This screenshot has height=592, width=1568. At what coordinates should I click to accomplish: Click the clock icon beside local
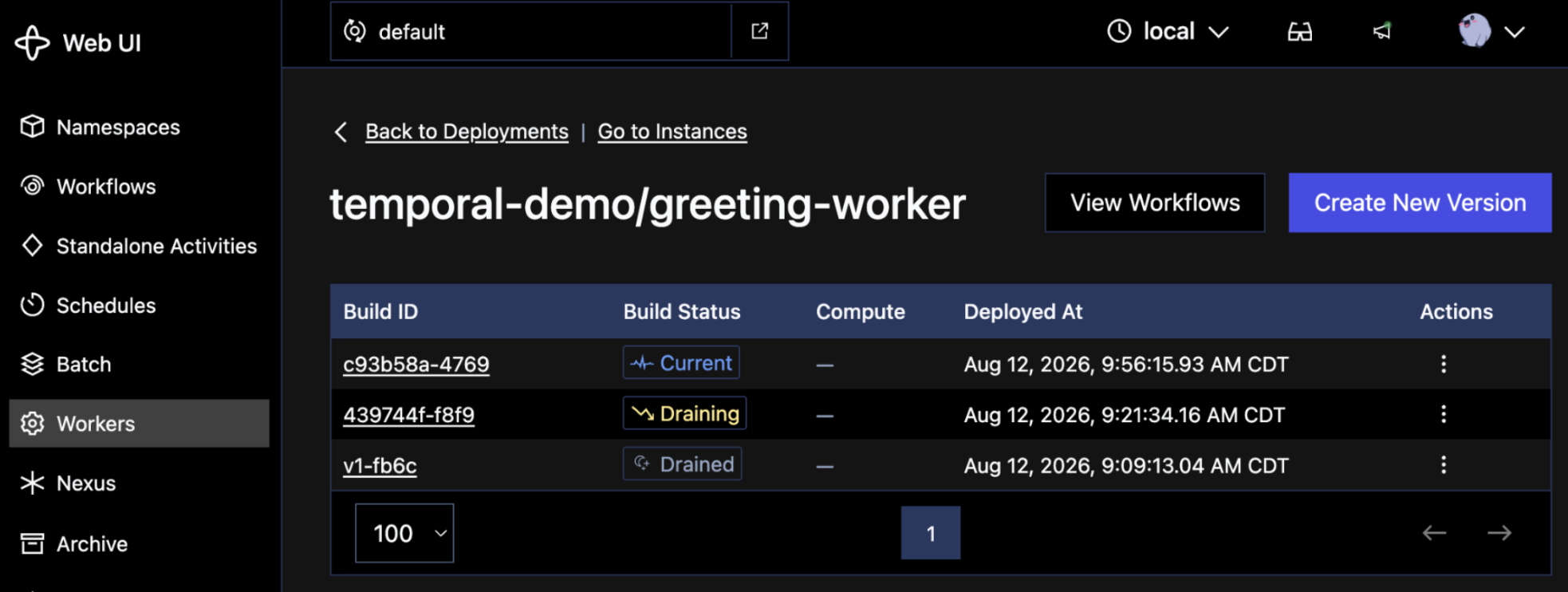[x=1119, y=31]
